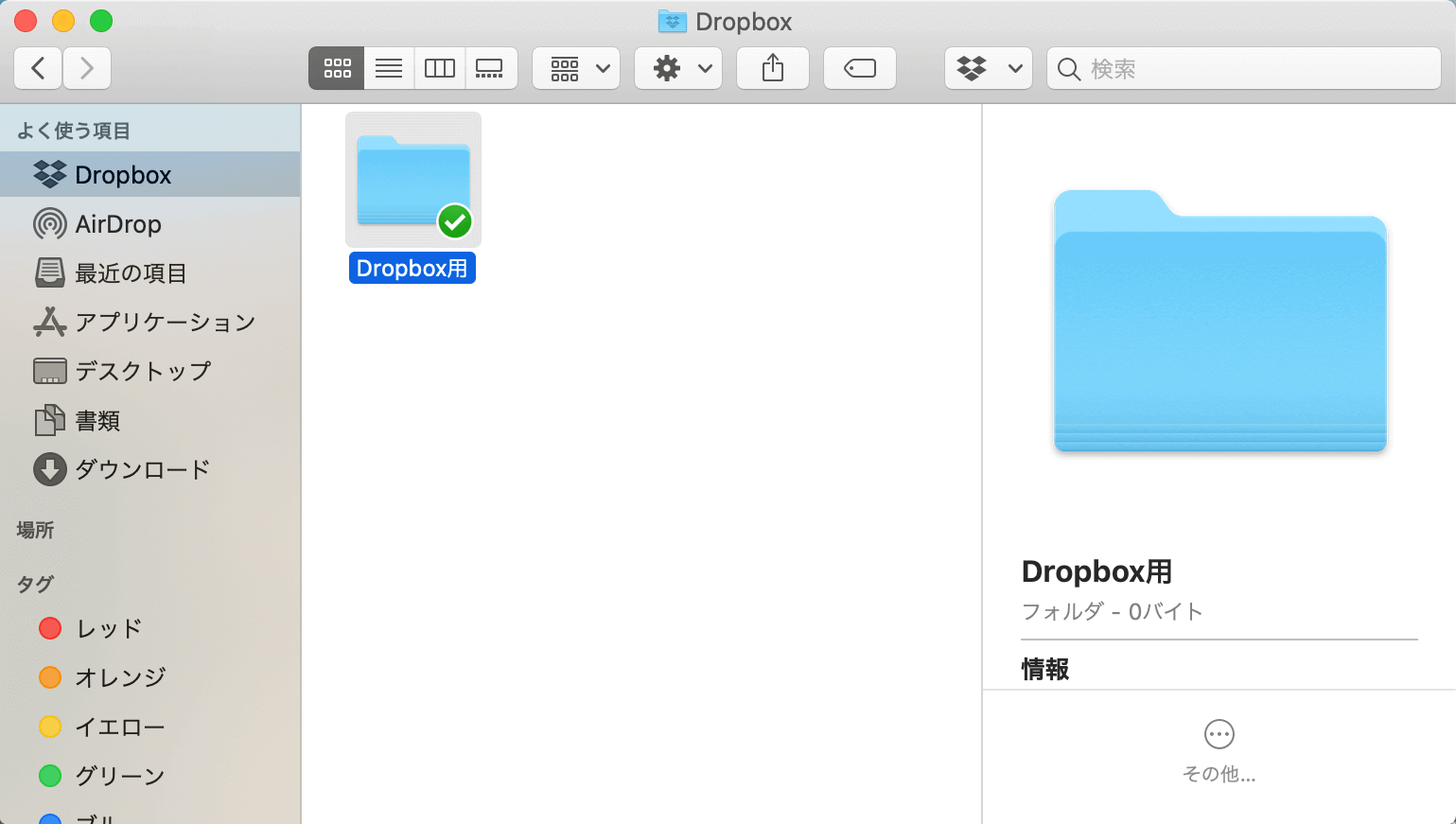Image resolution: width=1456 pixels, height=824 pixels.
Task: Switch to list view
Action: [x=389, y=68]
